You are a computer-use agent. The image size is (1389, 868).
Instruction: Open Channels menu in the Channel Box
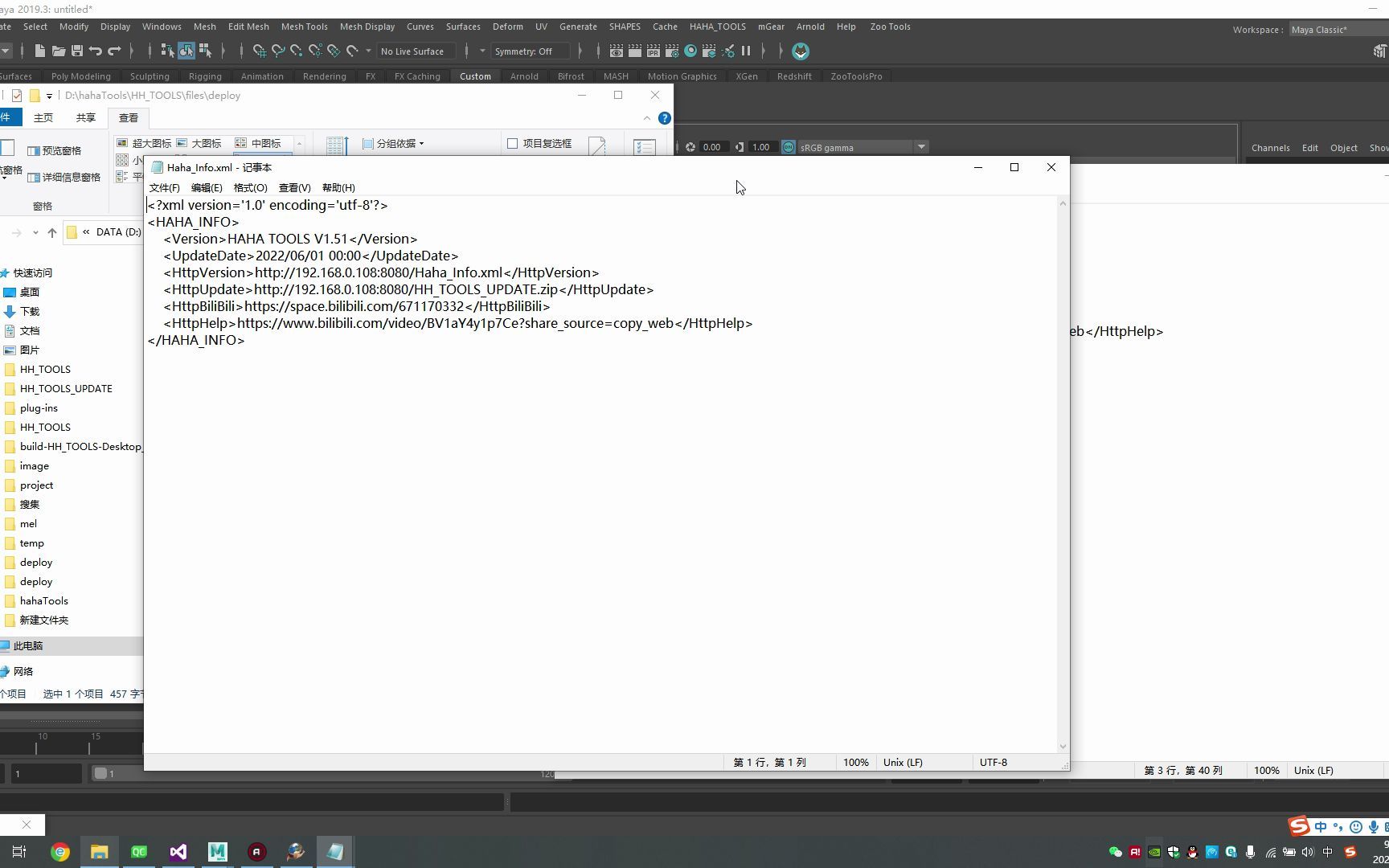point(1270,148)
